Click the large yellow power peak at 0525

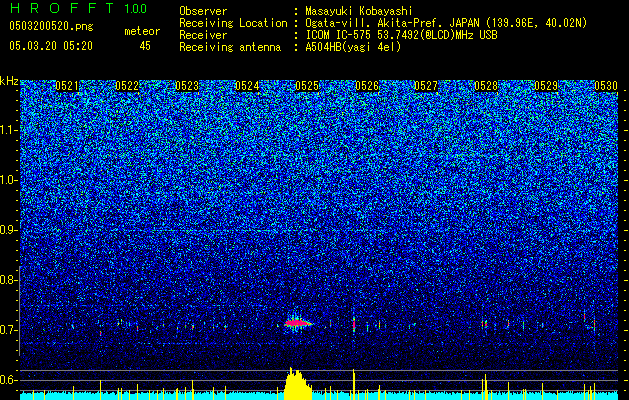point(298,384)
